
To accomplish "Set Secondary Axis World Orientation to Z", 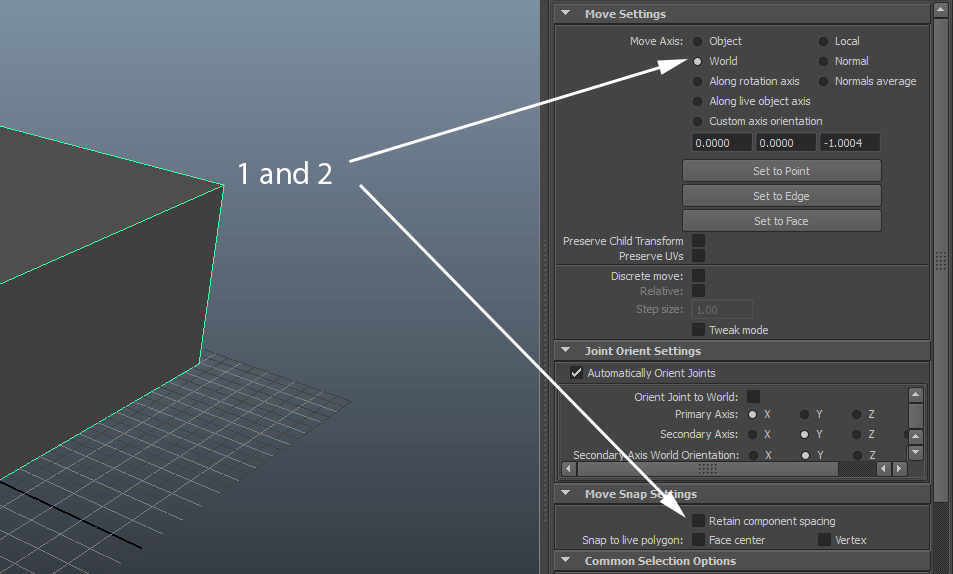I will [858, 455].
